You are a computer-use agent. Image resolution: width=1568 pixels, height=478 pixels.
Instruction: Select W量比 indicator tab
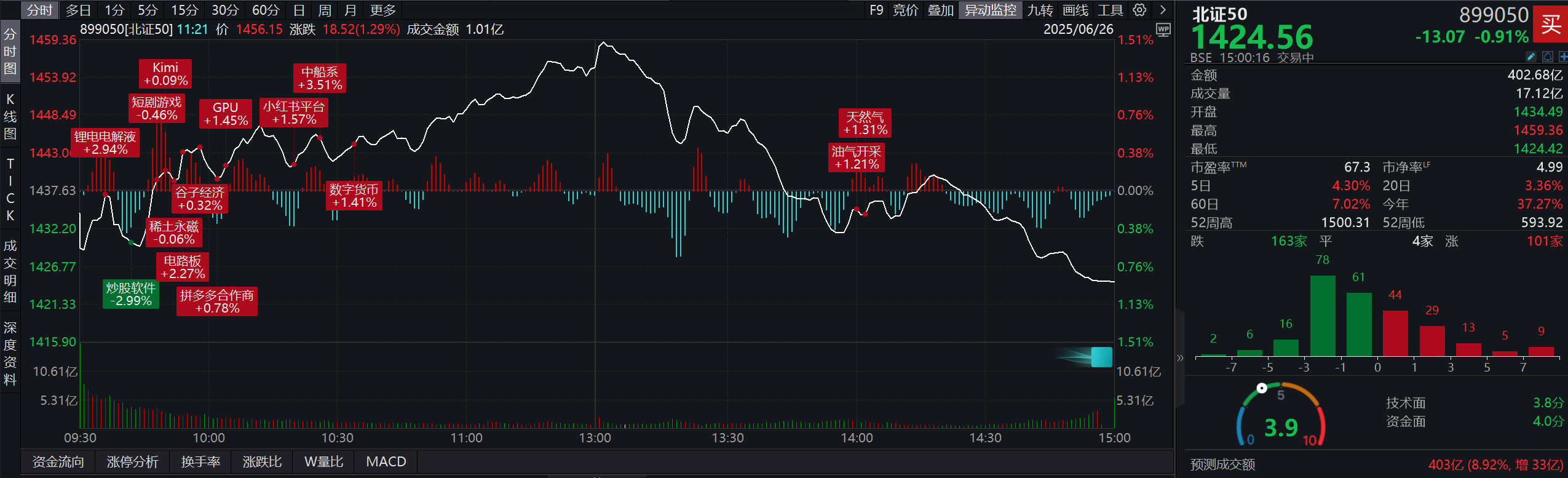(324, 461)
